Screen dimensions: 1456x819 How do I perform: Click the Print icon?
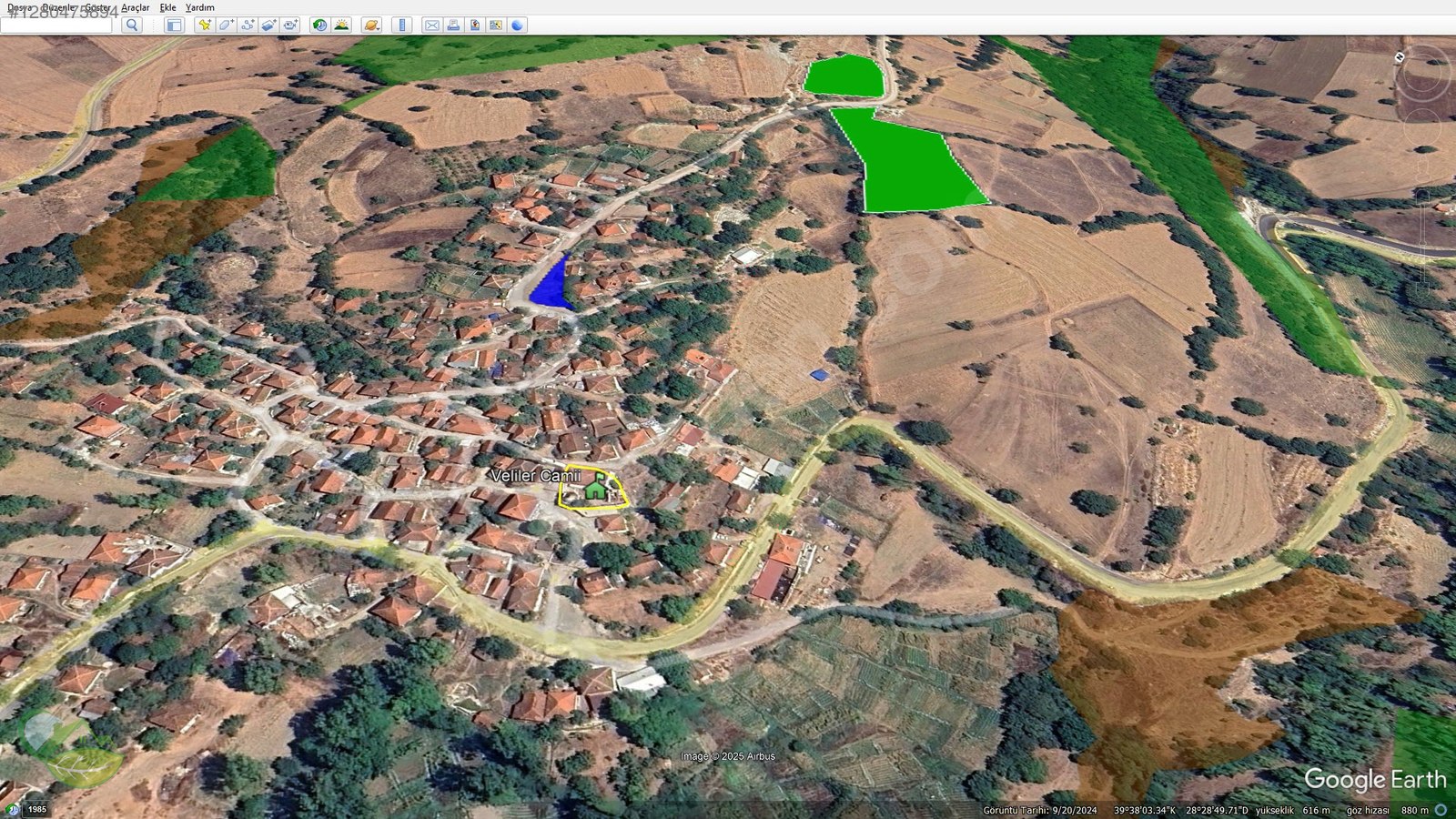point(453,25)
